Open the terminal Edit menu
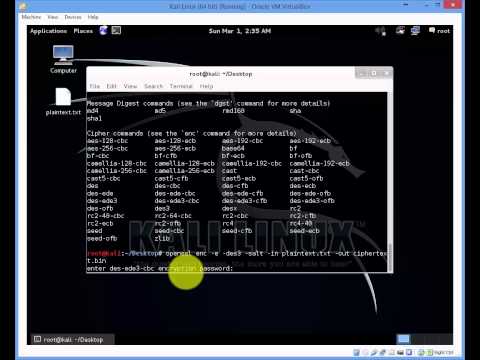The image size is (480, 360). (x=111, y=86)
